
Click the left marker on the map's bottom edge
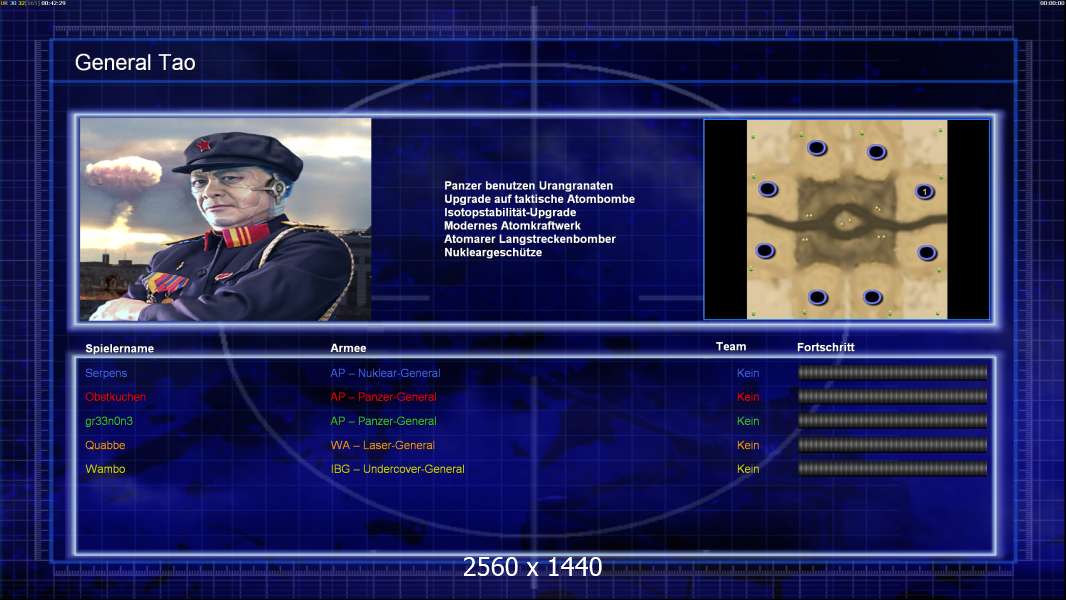tap(818, 297)
